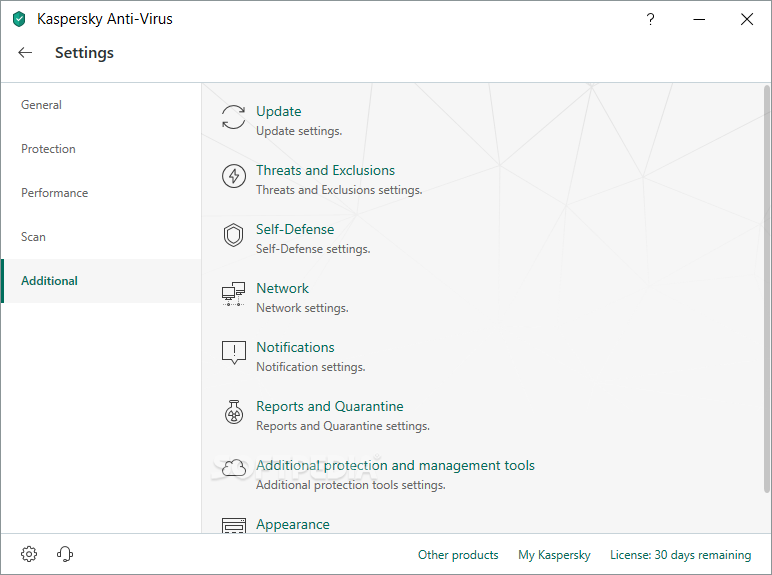Image resolution: width=772 pixels, height=575 pixels.
Task: Select the Protection settings tab
Action: tap(101, 149)
